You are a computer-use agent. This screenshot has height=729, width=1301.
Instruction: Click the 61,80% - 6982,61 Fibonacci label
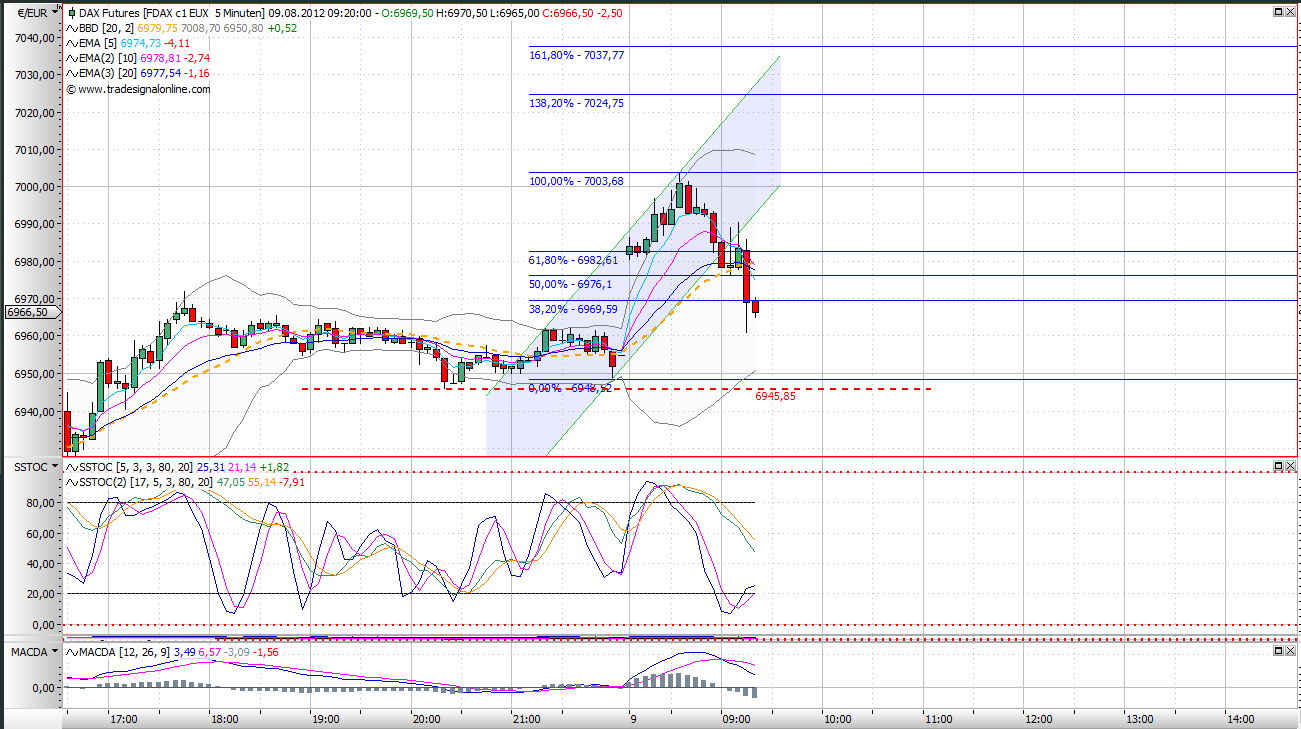tap(574, 260)
